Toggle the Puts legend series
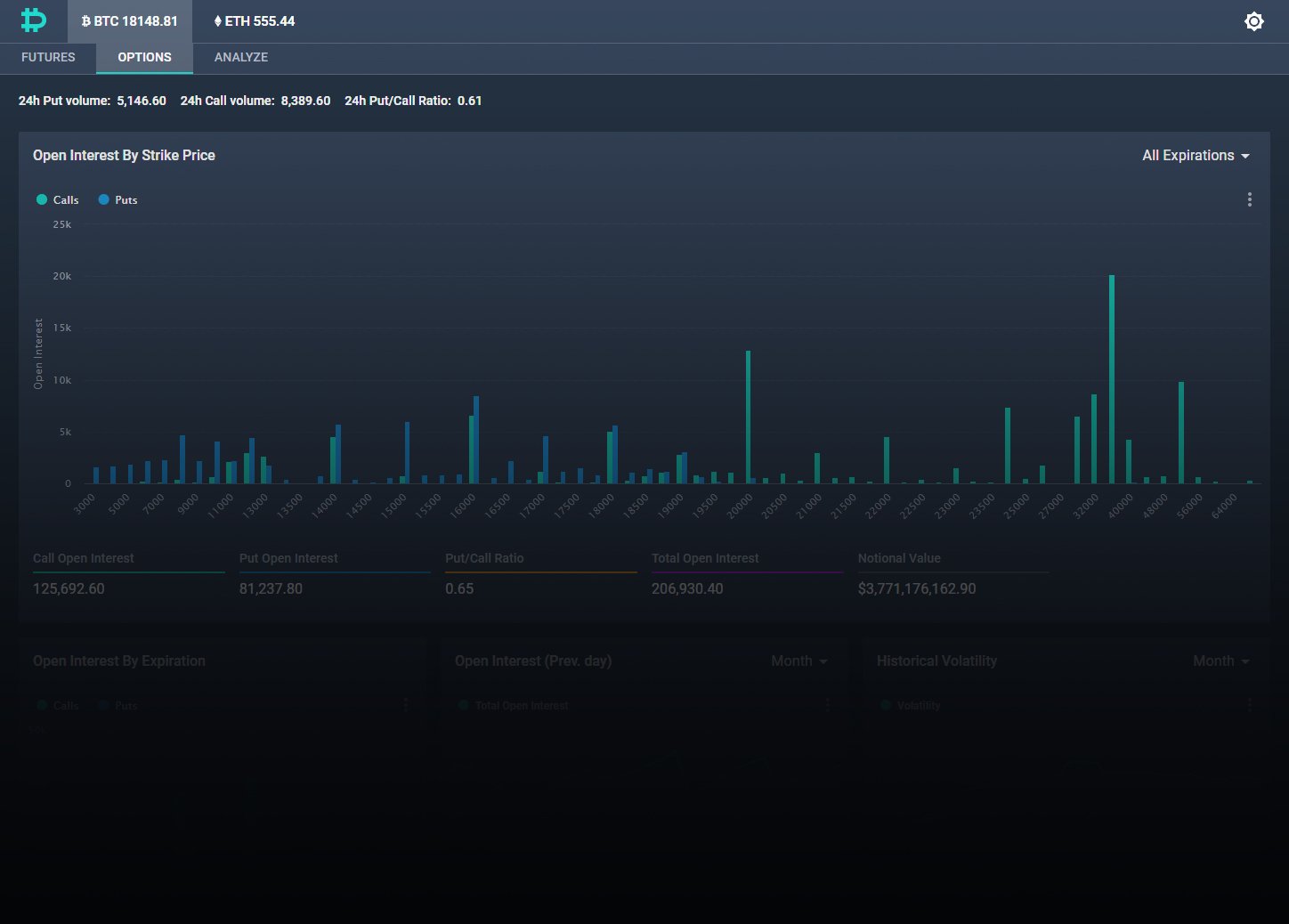The height and width of the screenshot is (924, 1289). (118, 200)
